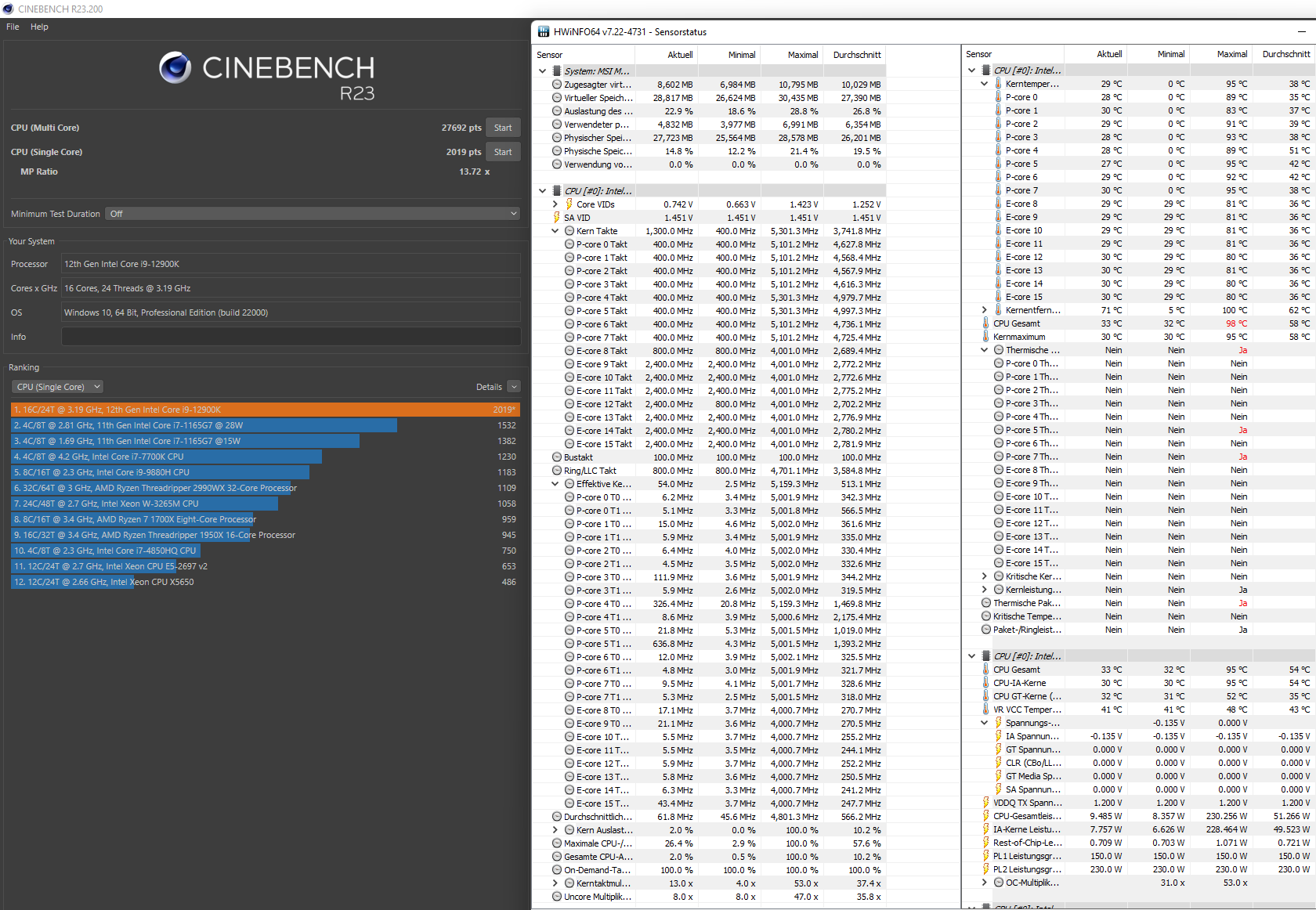Click the Cinebench icon in the title bar
1316x910 pixels.
pyautogui.click(x=9, y=9)
